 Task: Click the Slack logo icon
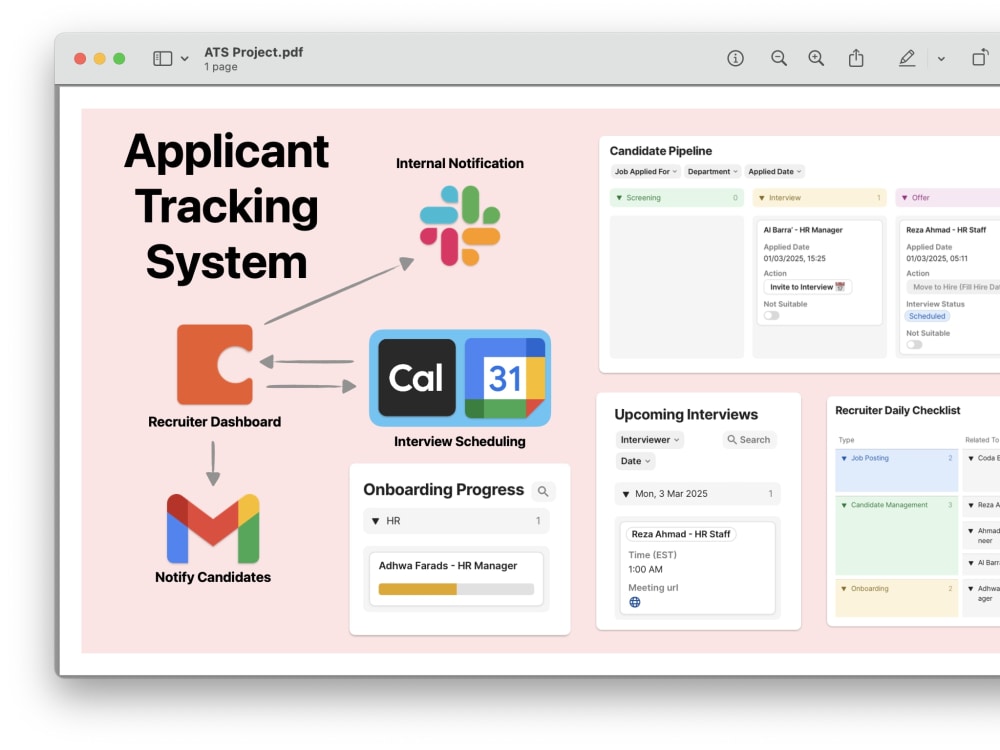coord(460,225)
